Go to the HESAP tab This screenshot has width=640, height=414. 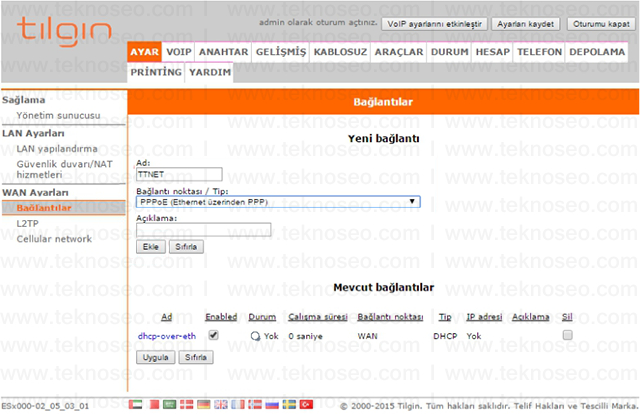click(493, 52)
